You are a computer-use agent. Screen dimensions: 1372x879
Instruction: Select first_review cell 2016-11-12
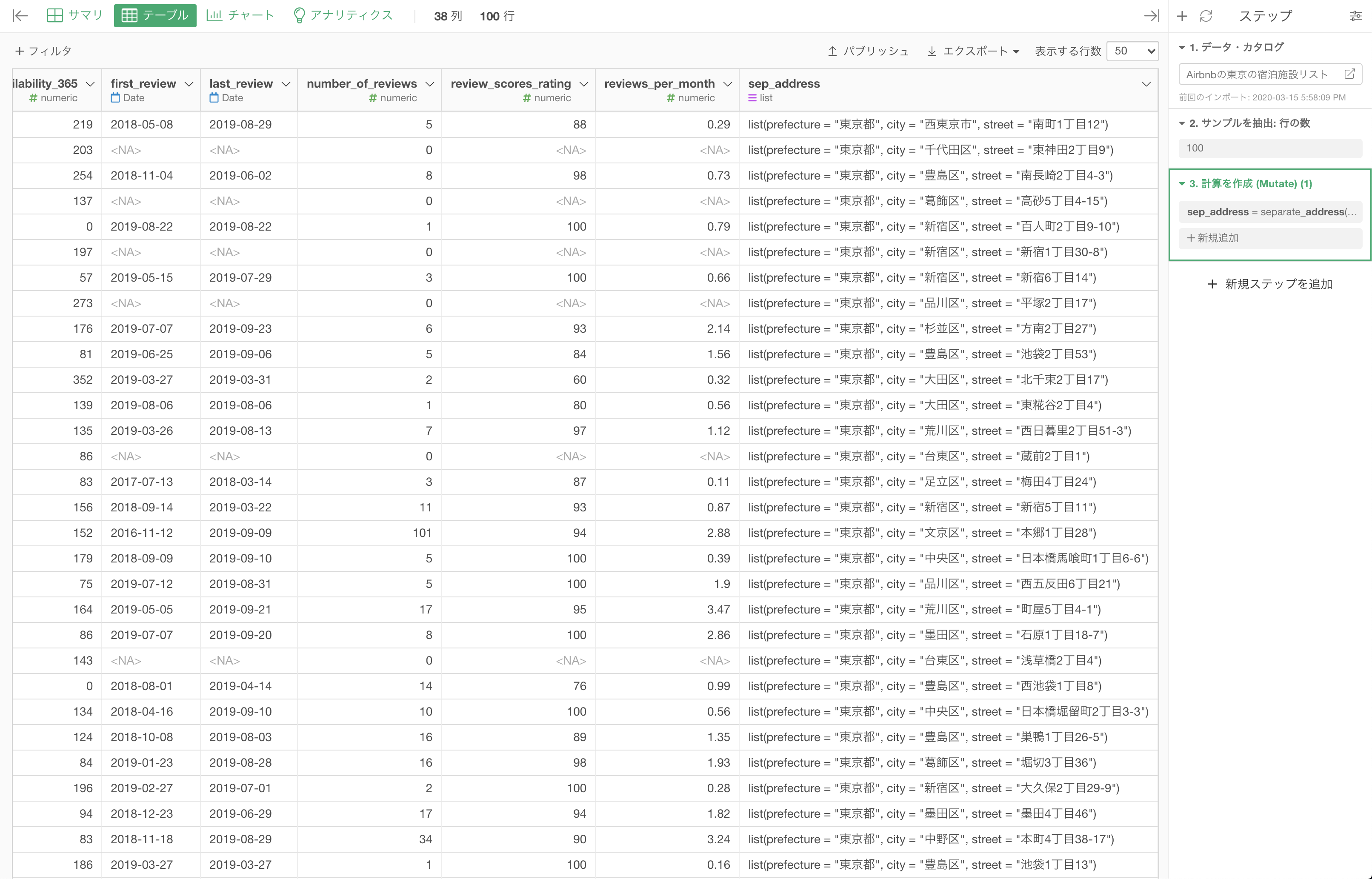click(x=151, y=533)
